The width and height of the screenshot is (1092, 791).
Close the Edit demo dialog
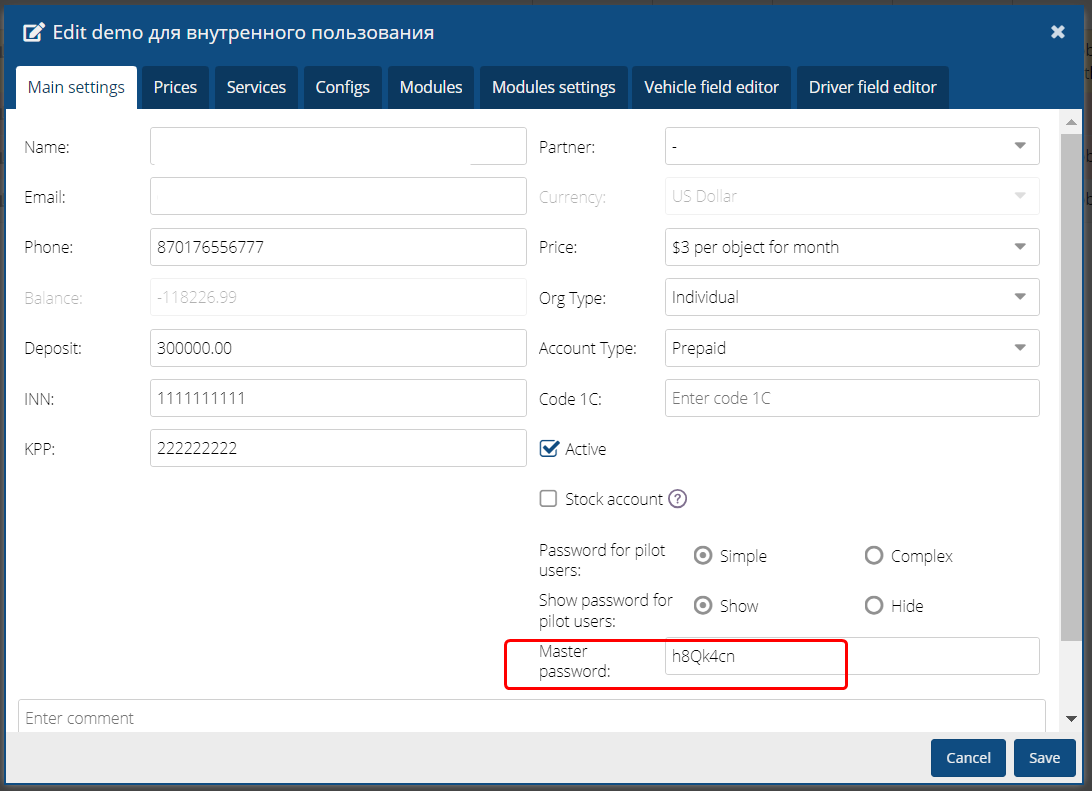point(1057,32)
